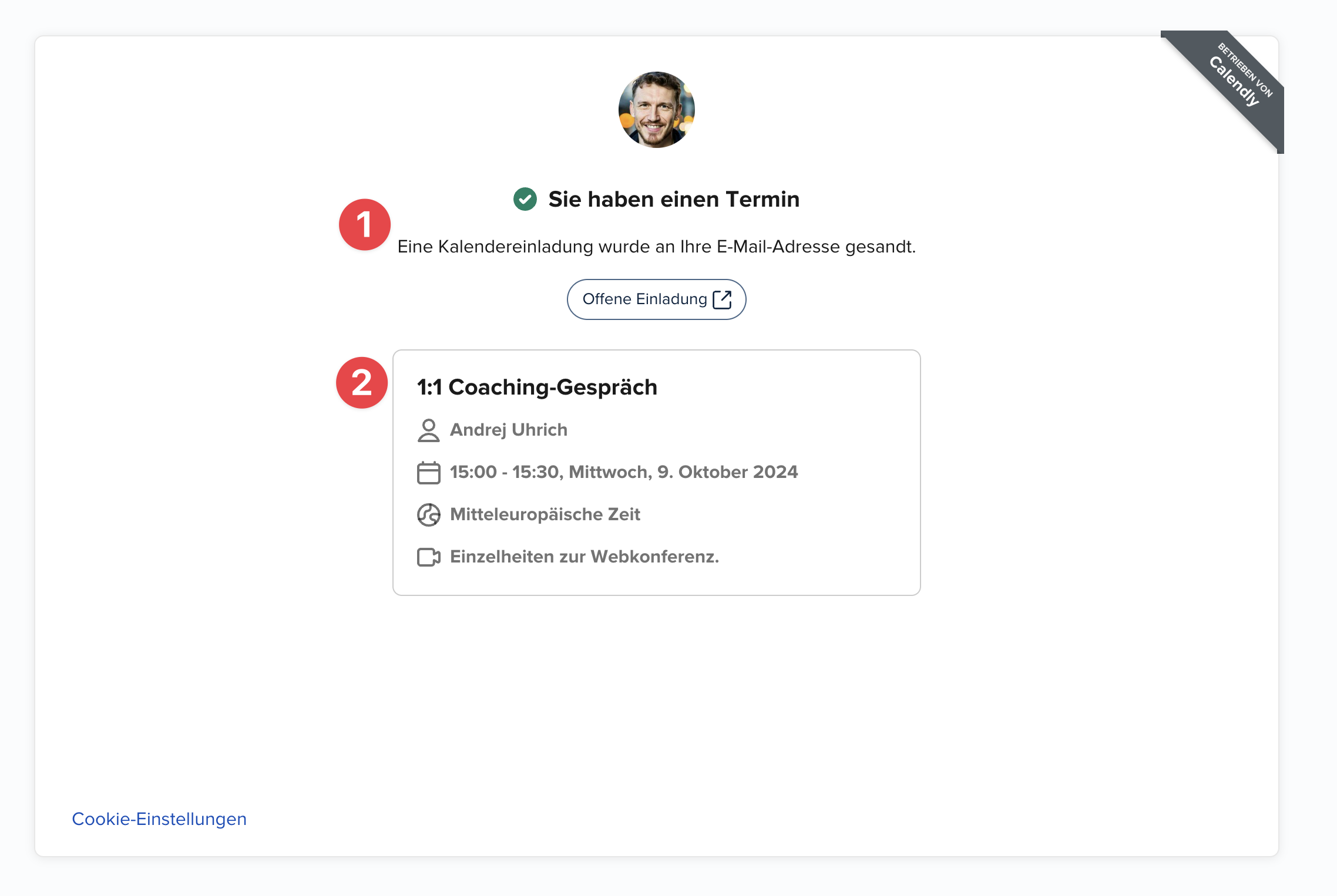Click the green checkmark confirmation icon
The image size is (1337, 896).
(525, 199)
